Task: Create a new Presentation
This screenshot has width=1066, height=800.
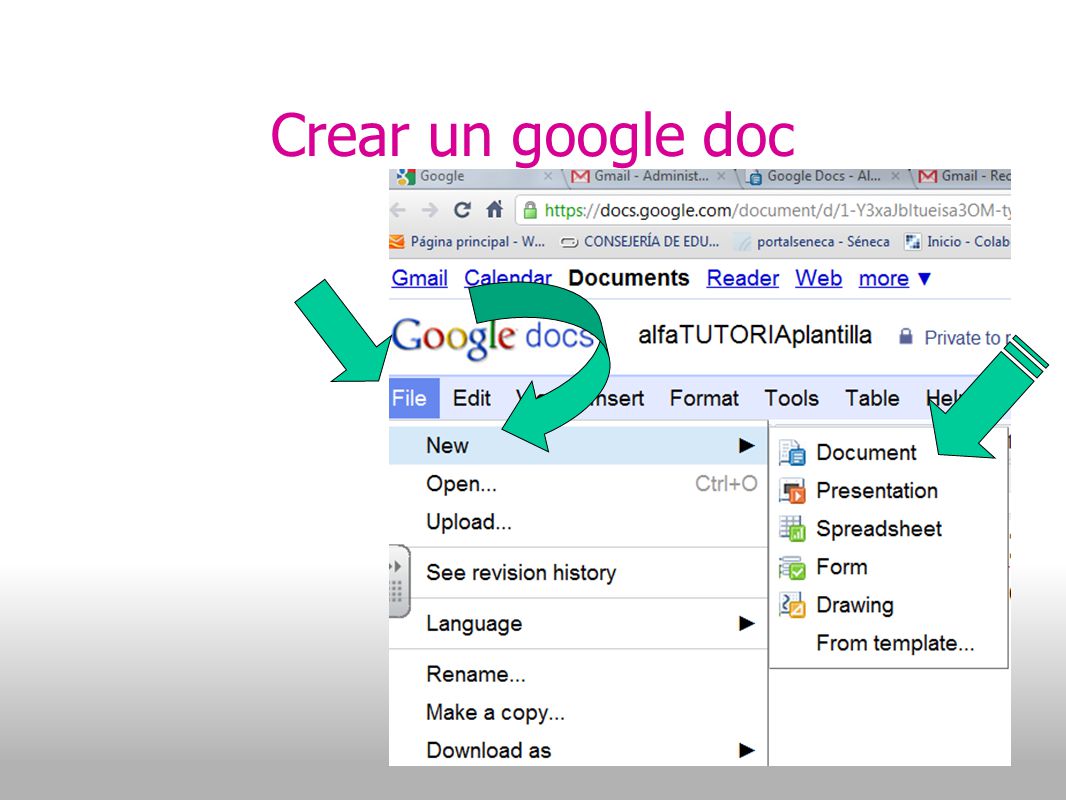Action: tap(889, 491)
